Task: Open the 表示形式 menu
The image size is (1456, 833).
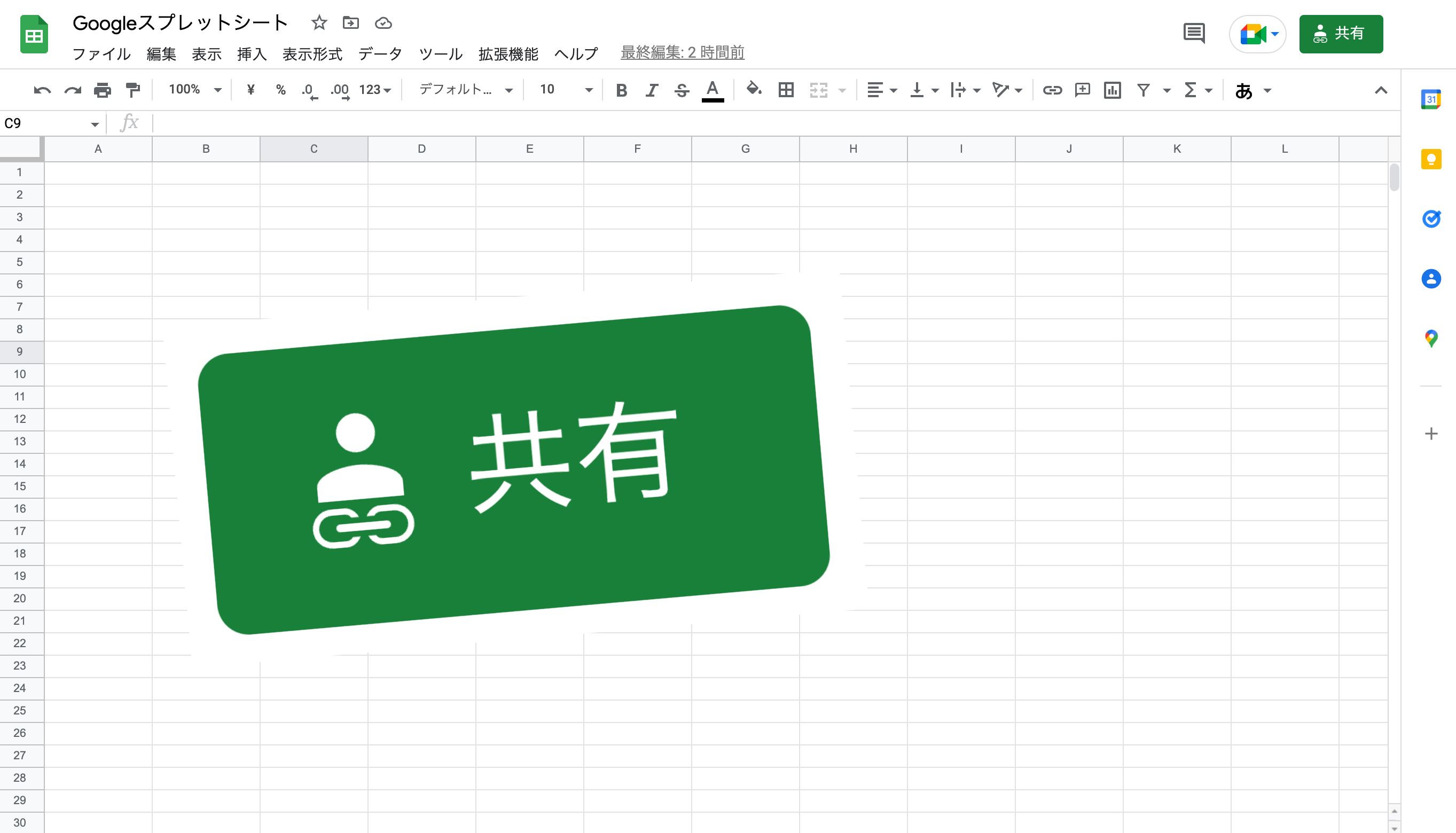Action: [312, 54]
